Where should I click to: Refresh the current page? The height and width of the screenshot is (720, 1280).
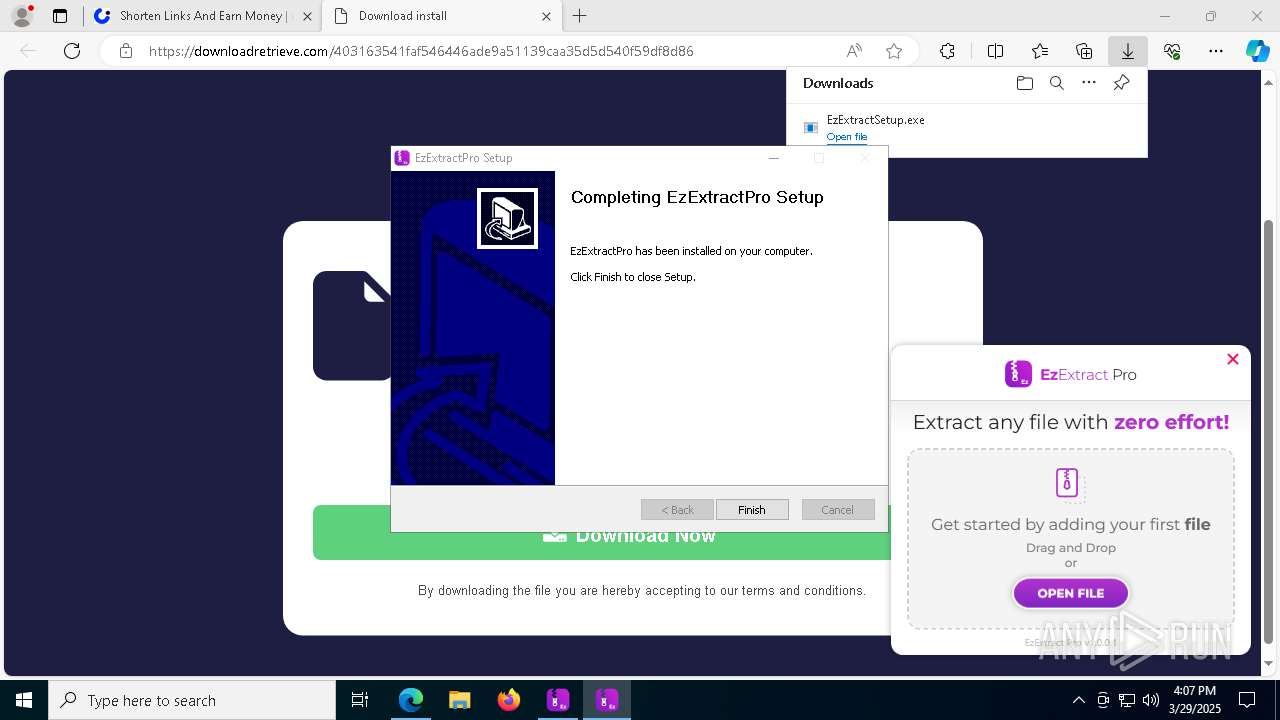tap(72, 51)
